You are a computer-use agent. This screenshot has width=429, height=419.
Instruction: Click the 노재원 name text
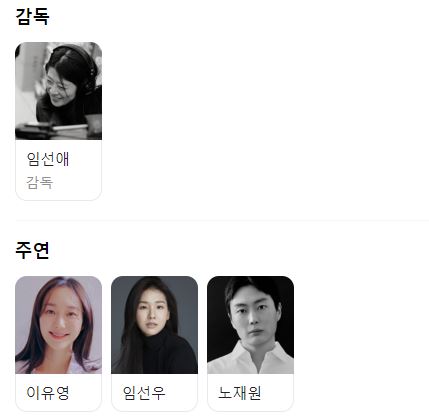coord(240,393)
